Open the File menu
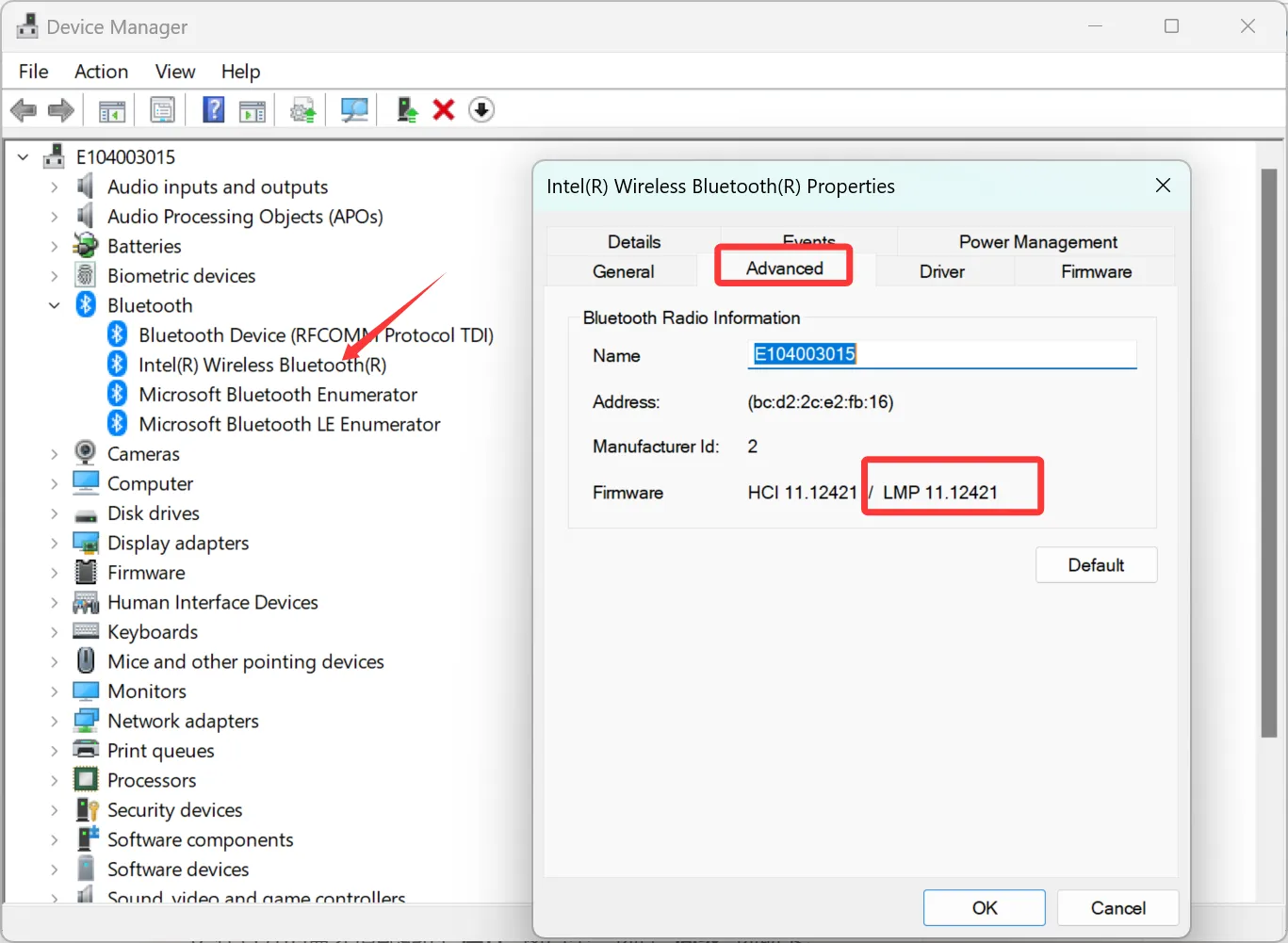Image resolution: width=1288 pixels, height=943 pixels. click(34, 72)
